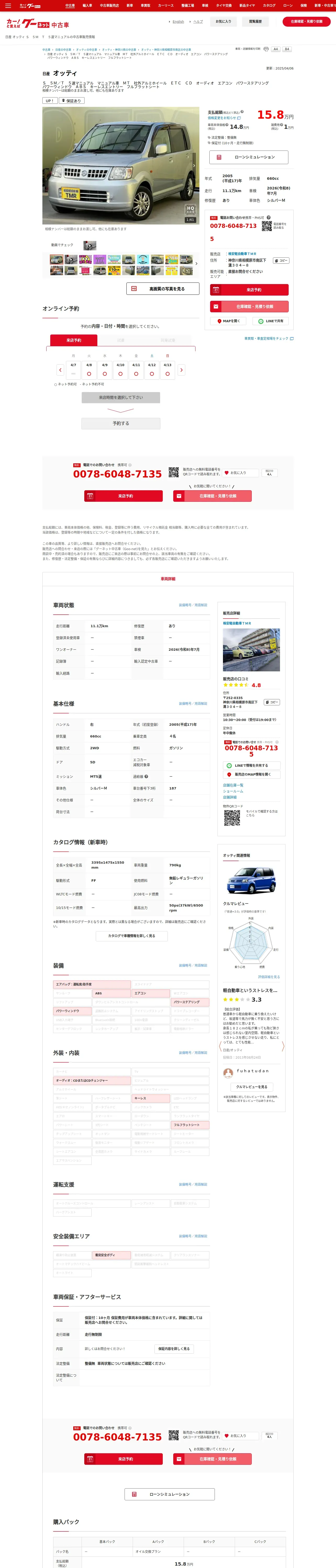Click help icon beside 支払総額
The height and width of the screenshot is (1568, 336).
click(242, 112)
